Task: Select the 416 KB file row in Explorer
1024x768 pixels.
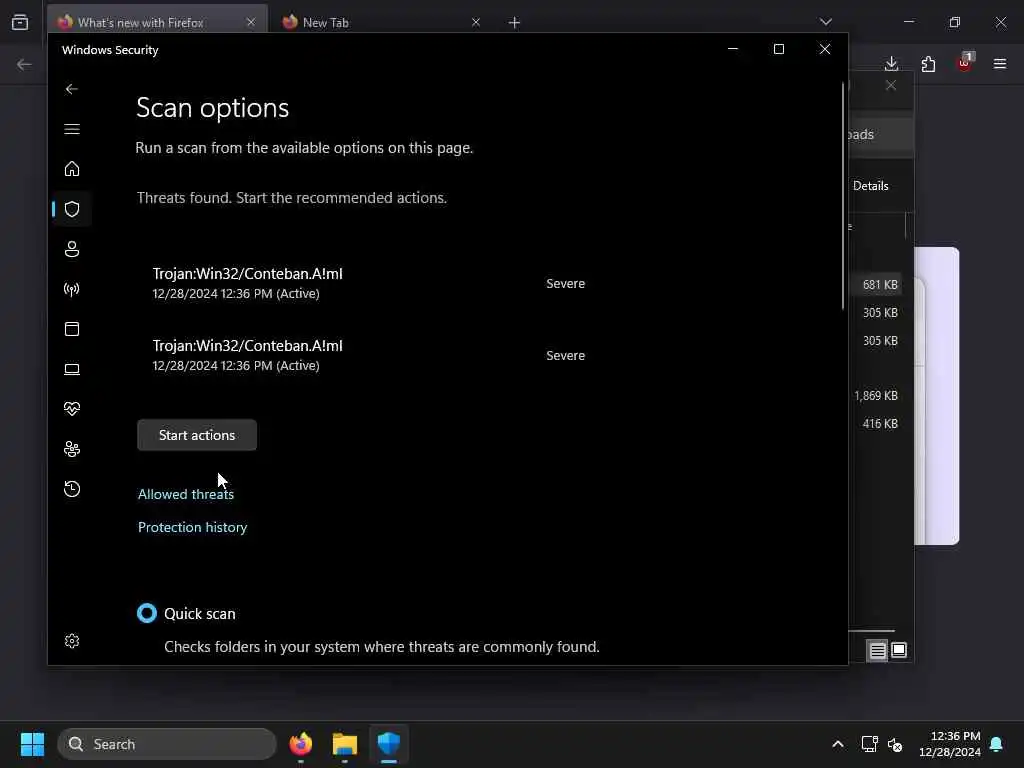Action: pyautogui.click(x=875, y=424)
